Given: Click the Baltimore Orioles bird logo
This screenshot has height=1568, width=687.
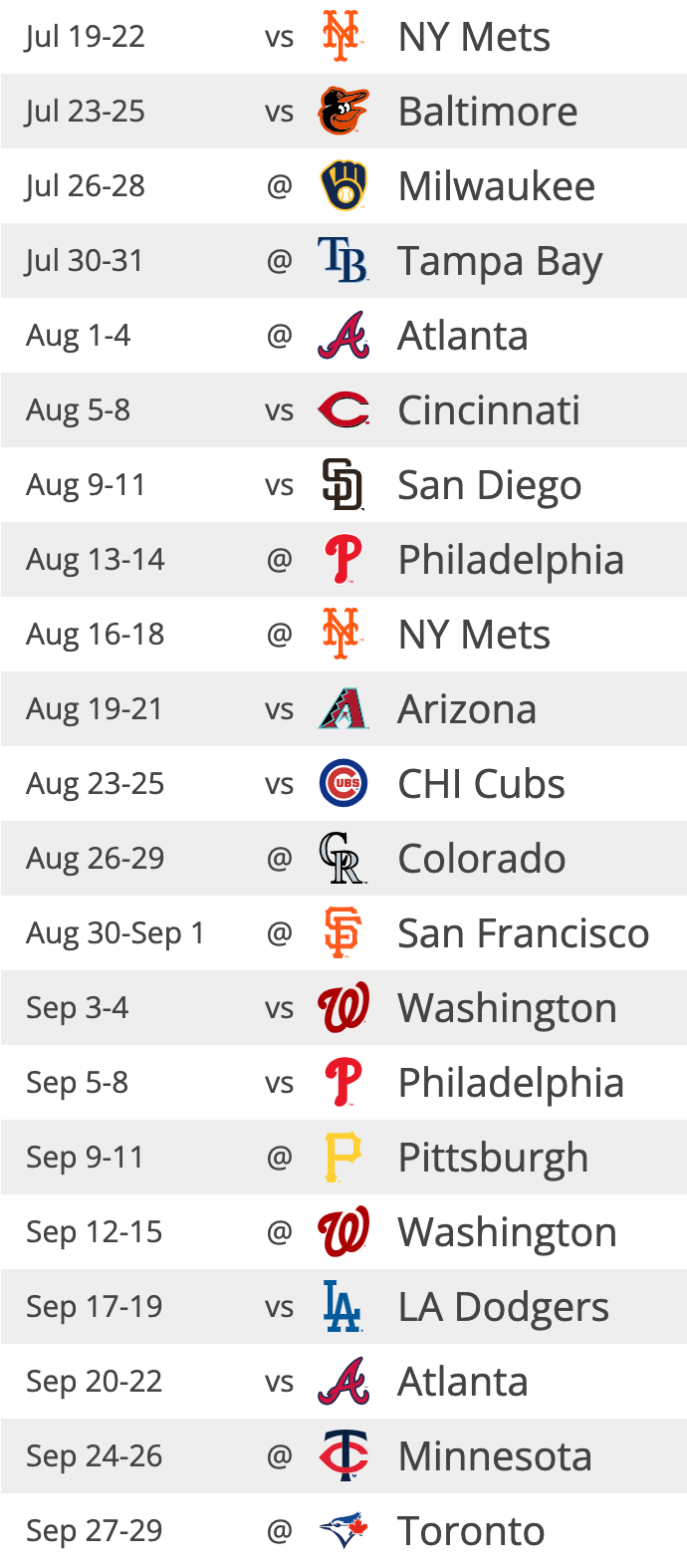Looking at the screenshot, I should 343,112.
